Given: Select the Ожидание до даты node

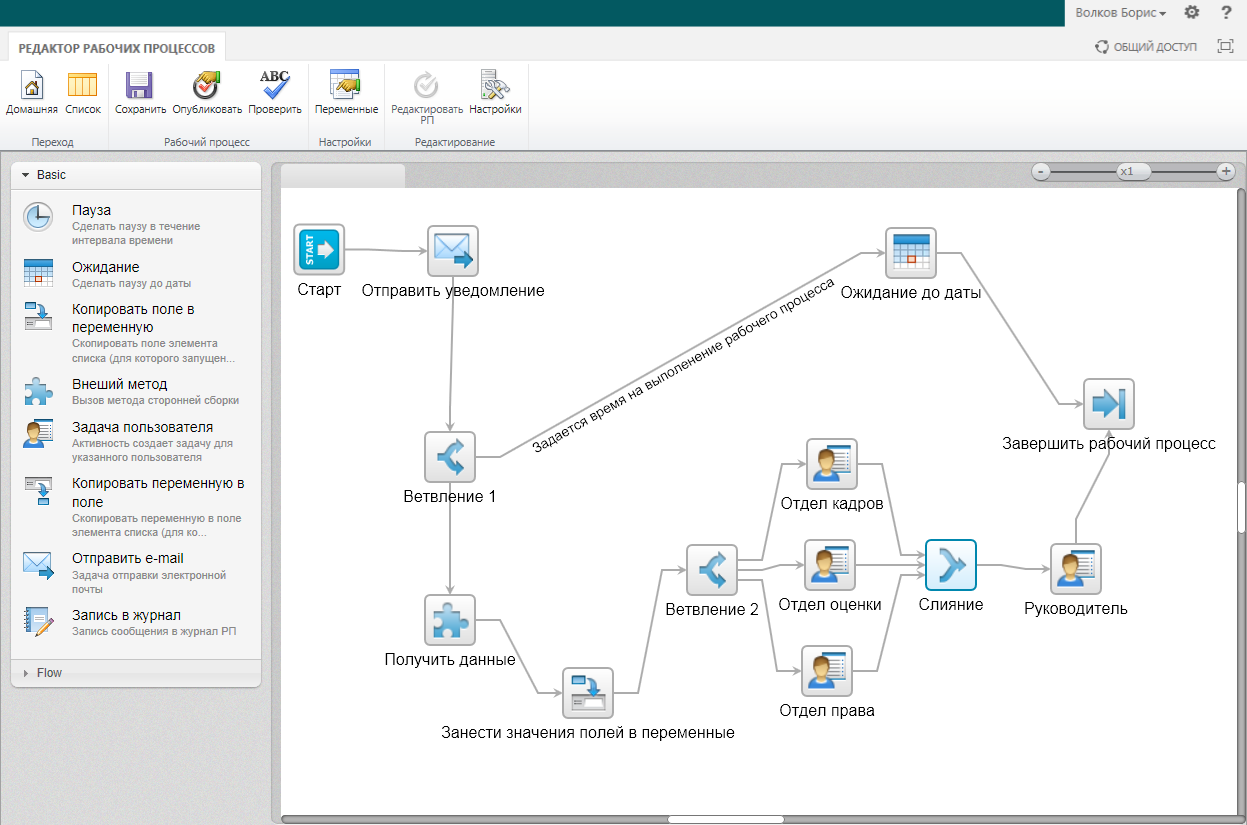Looking at the screenshot, I should (910, 253).
